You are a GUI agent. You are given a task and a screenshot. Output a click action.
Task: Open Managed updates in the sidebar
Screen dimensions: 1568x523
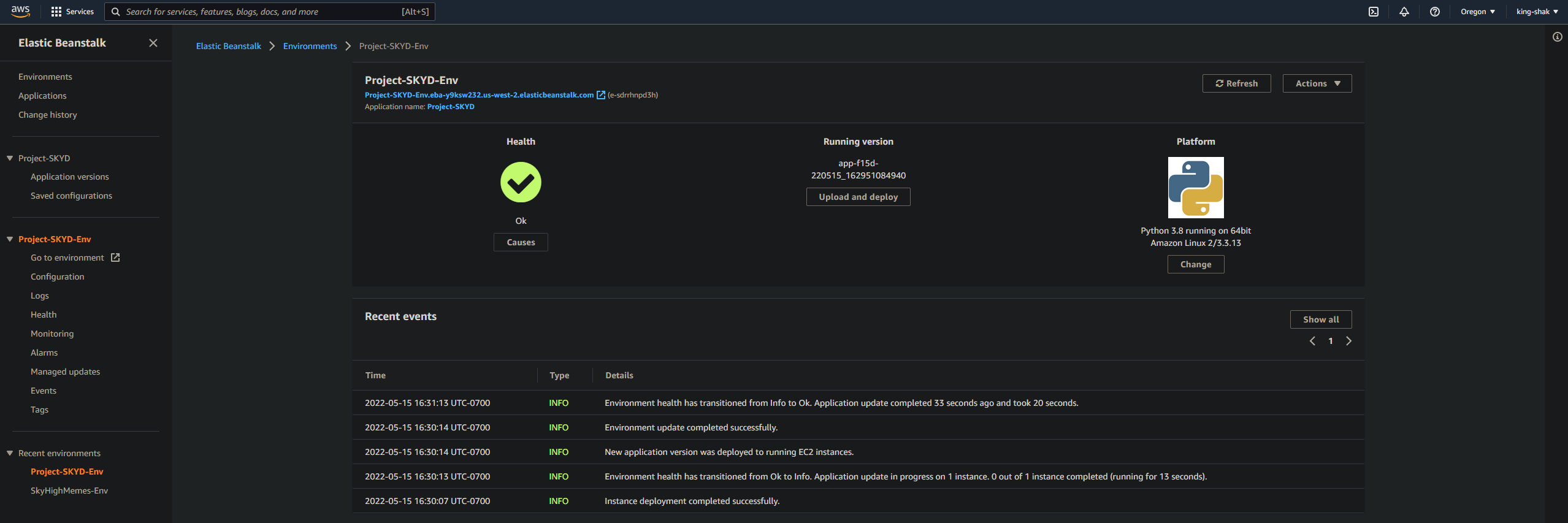click(x=65, y=372)
